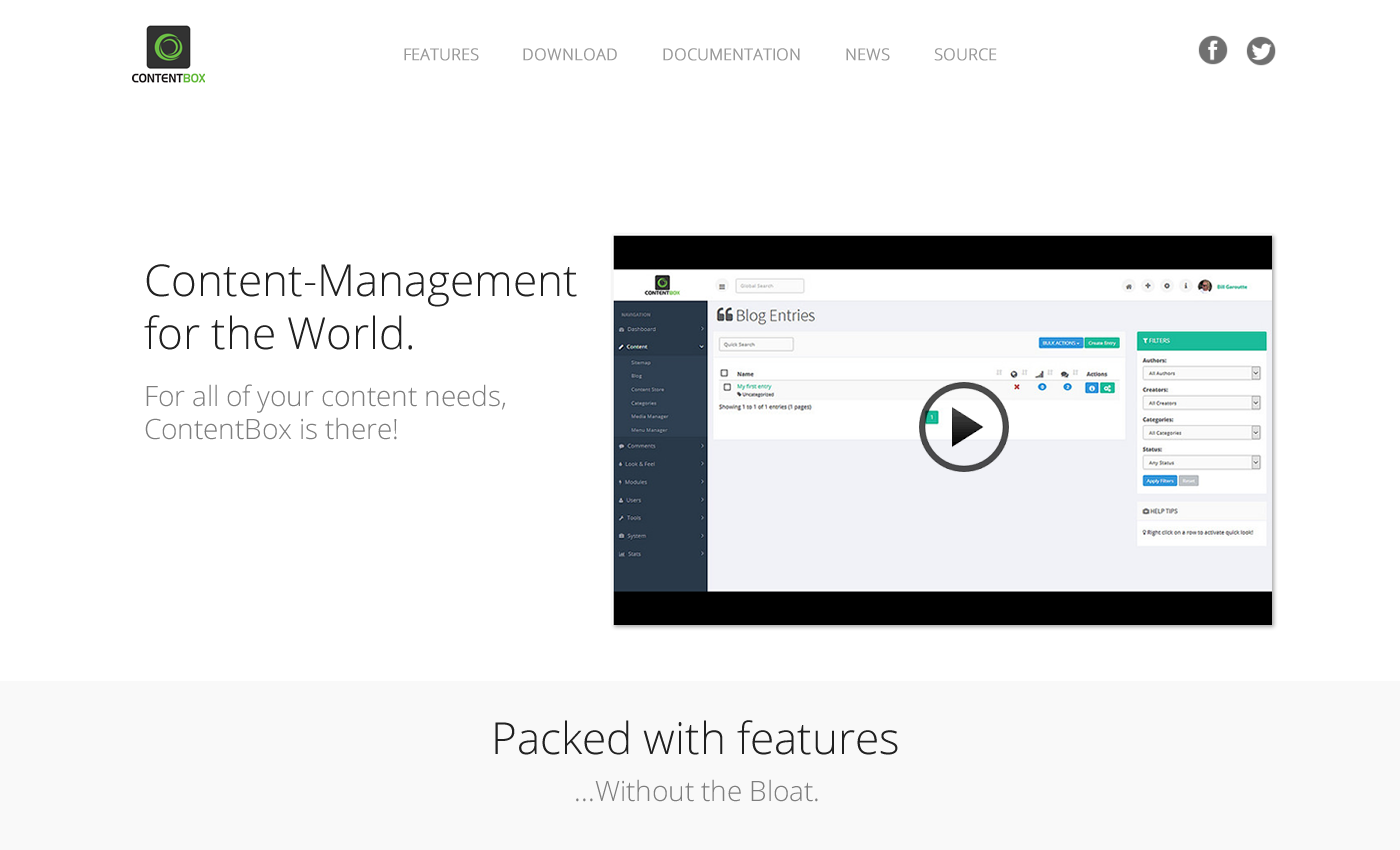The image size is (1400, 850).
Task: Click the 'ContentBox is there!' subtitle text
Action: click(x=271, y=429)
